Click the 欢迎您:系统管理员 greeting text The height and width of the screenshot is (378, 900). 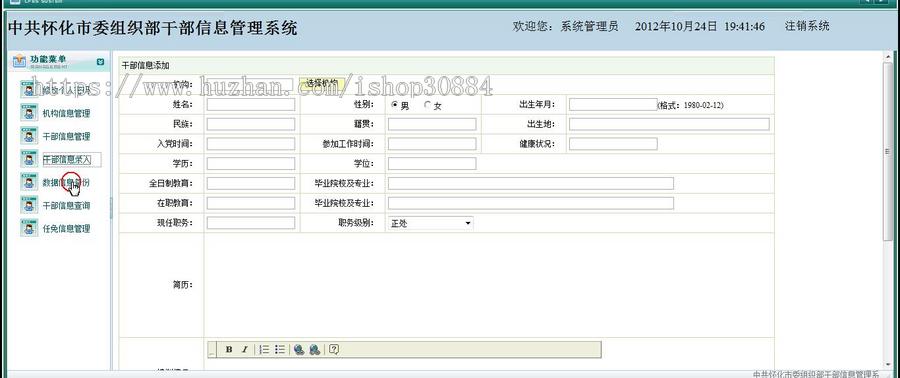[565, 26]
